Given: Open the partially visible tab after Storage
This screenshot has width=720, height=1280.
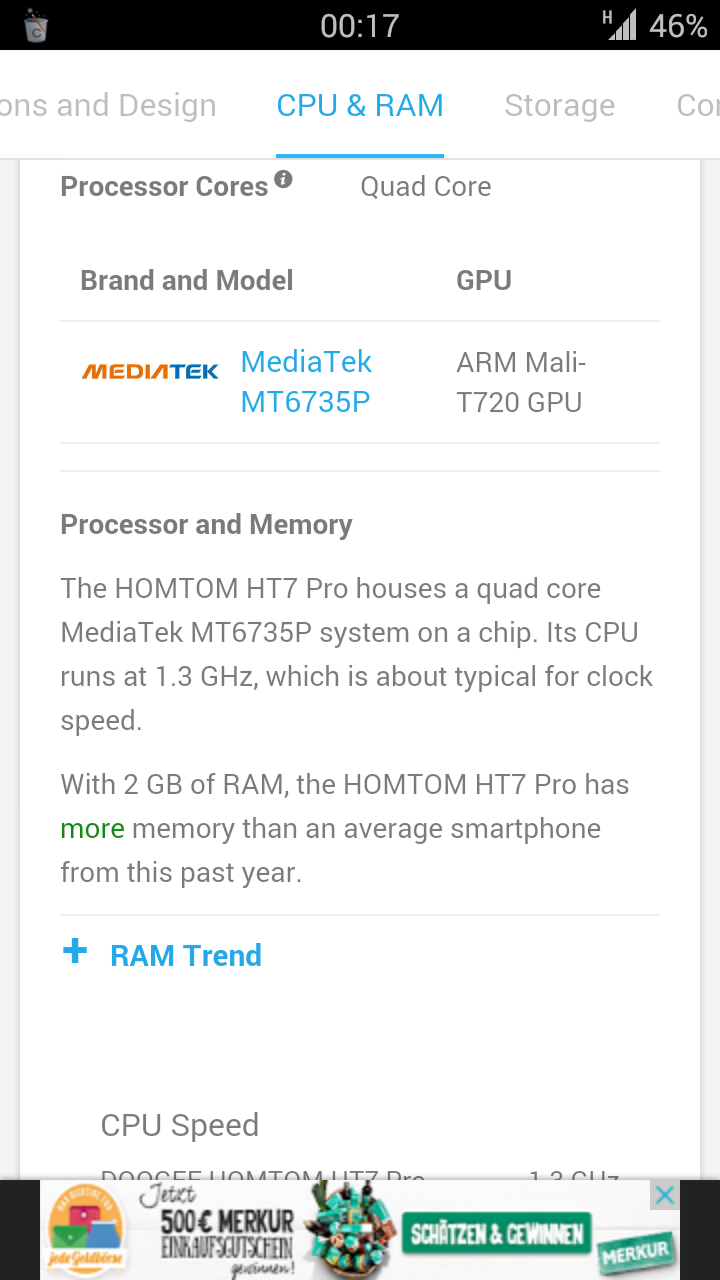Looking at the screenshot, I should (x=698, y=106).
